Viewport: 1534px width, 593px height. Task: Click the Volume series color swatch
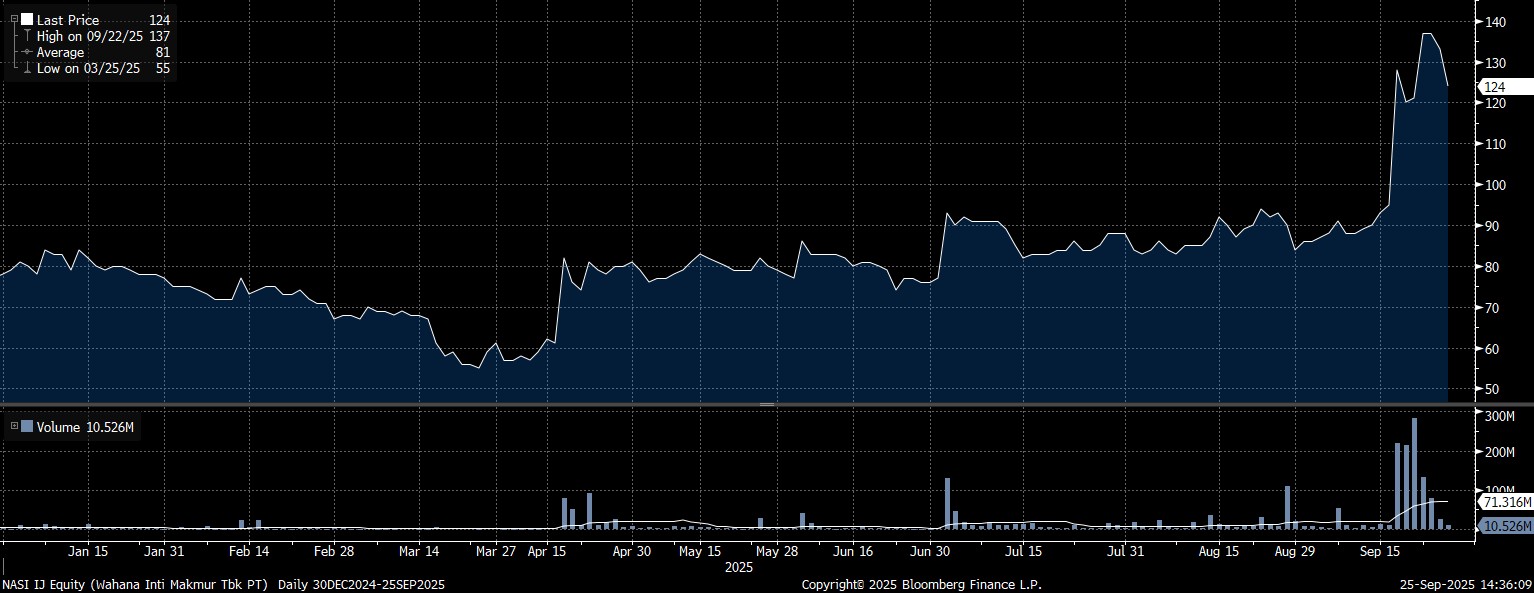(27, 427)
